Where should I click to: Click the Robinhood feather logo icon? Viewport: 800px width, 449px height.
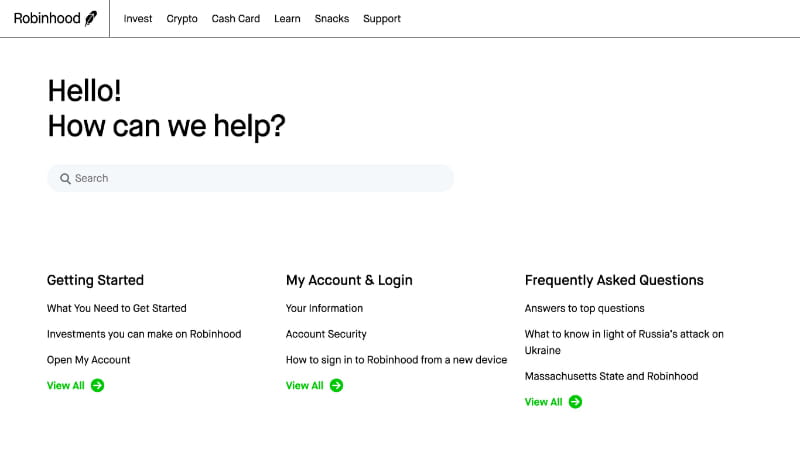(x=91, y=18)
